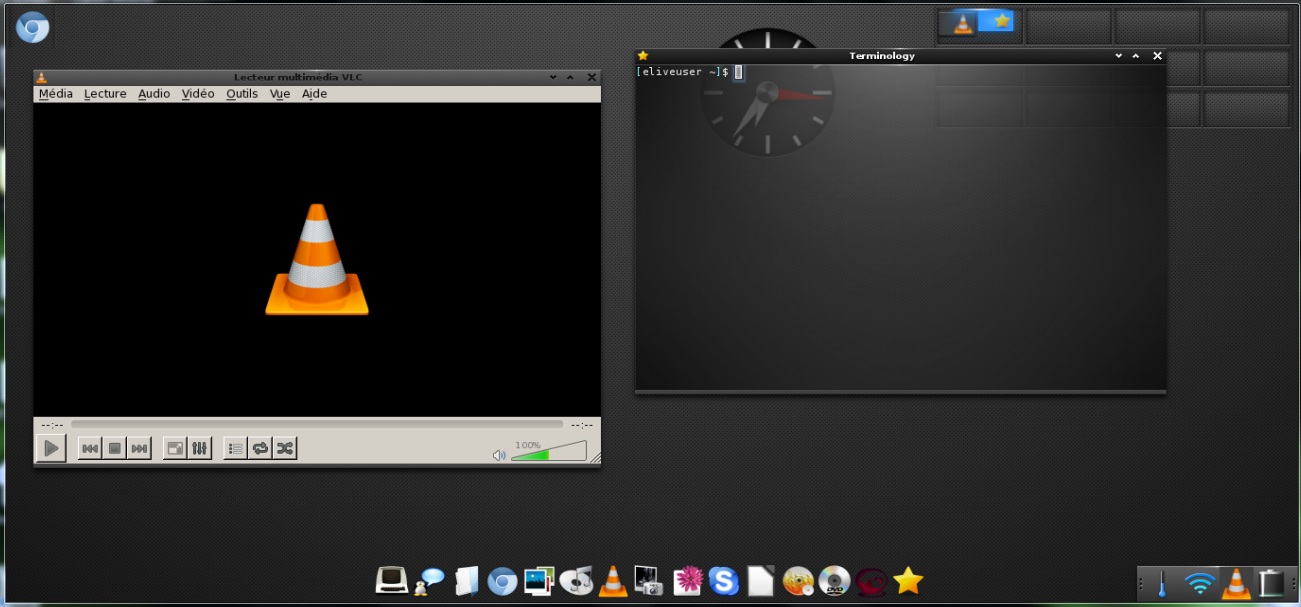Image resolution: width=1301 pixels, height=607 pixels.
Task: Shade Terminology window with down chevron
Action: [x=1119, y=56]
